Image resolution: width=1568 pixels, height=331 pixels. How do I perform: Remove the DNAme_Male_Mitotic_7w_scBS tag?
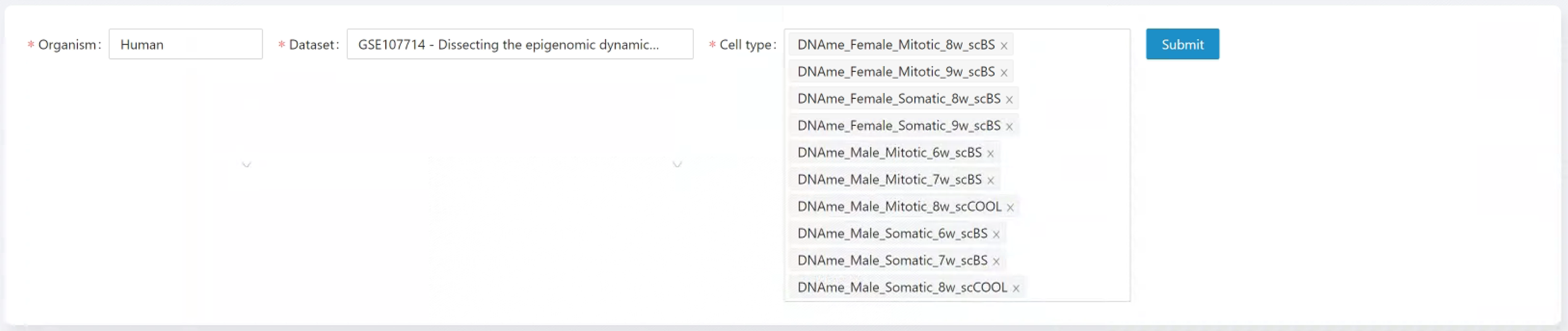[x=990, y=181]
